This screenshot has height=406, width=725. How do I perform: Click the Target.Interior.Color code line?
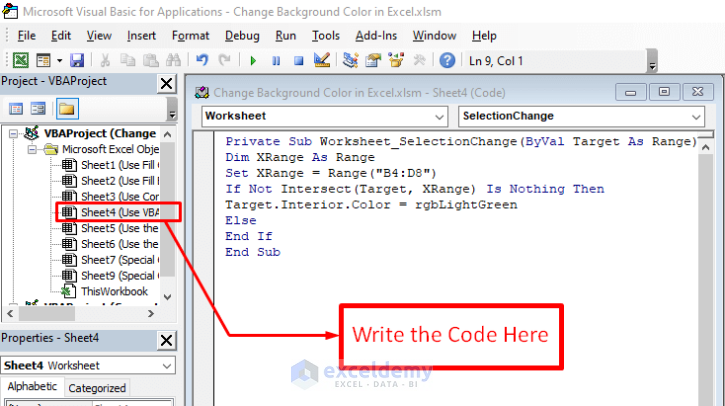371,204
